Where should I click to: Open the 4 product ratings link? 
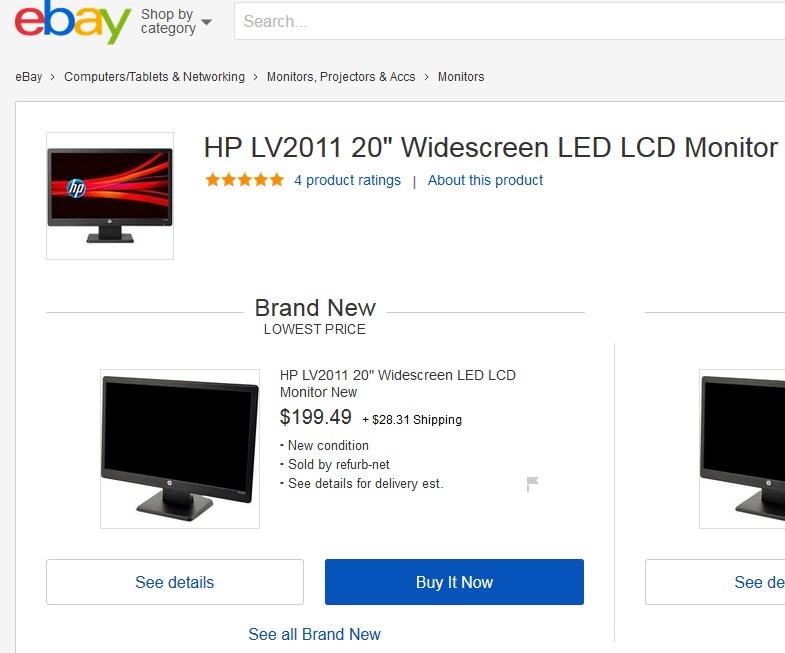coord(347,180)
